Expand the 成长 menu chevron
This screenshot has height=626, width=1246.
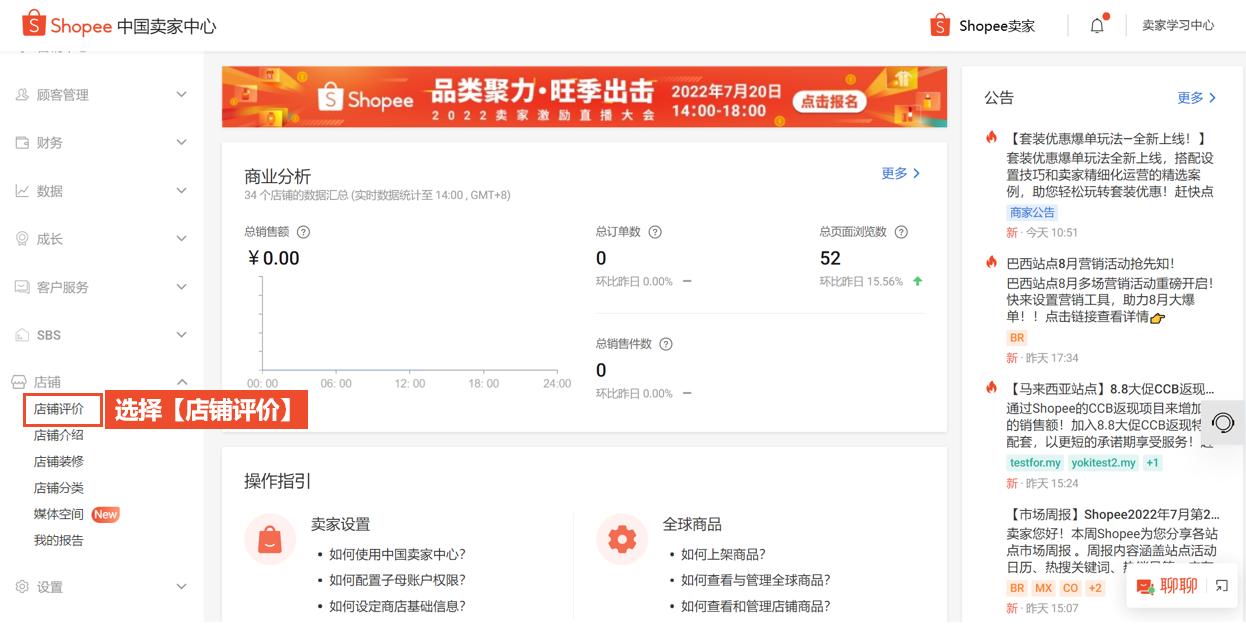pos(181,238)
